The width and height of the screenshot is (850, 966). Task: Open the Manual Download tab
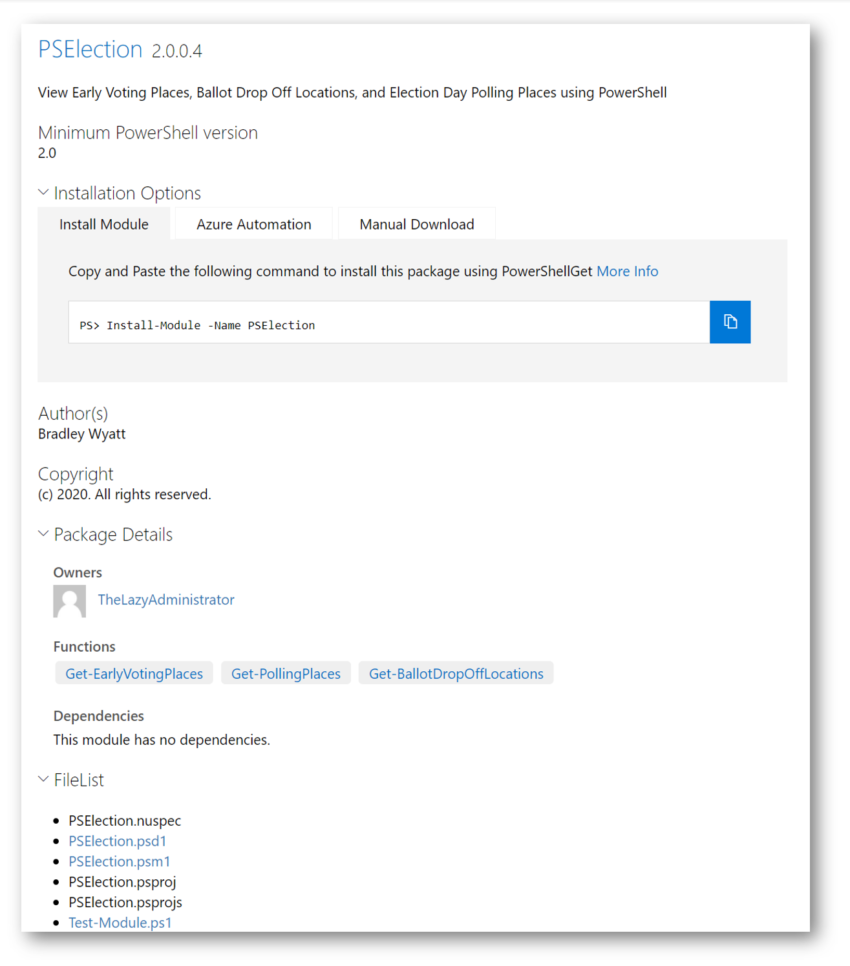click(417, 224)
